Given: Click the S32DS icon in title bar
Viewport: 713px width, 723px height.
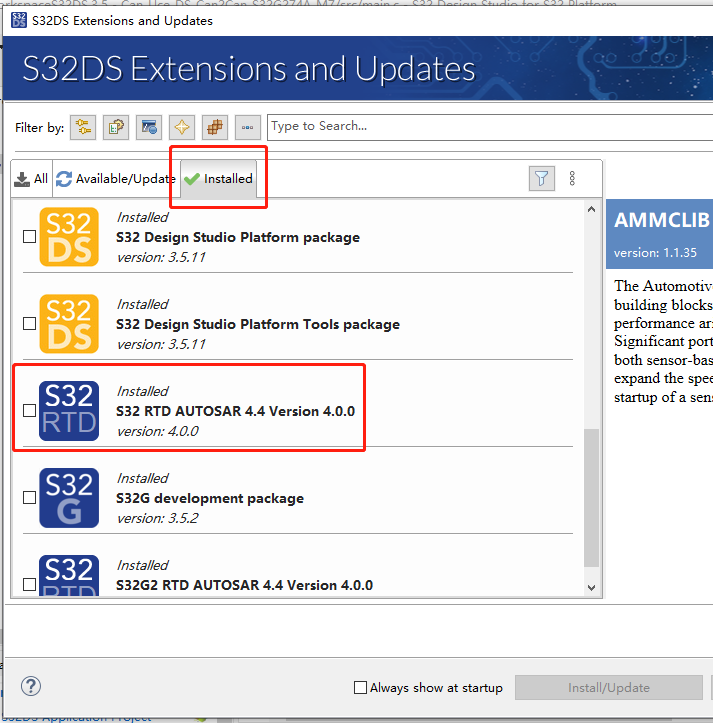Looking at the screenshot, I should [x=18, y=20].
